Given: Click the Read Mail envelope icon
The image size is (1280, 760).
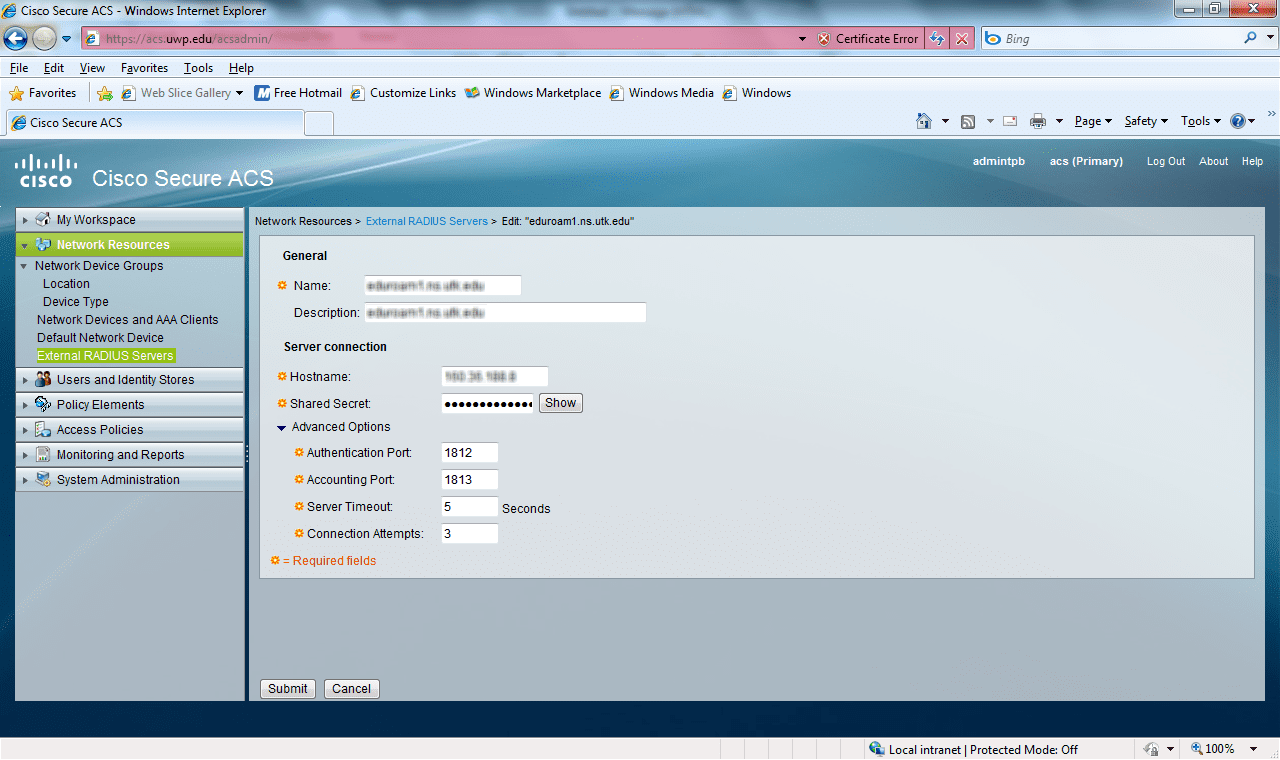Looking at the screenshot, I should (1010, 121).
